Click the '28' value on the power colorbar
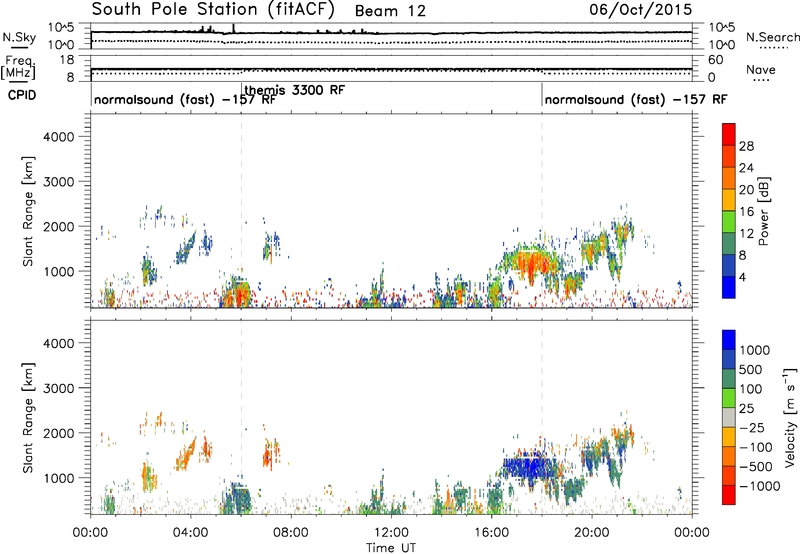Screen dimensions: 800x554 click(746, 146)
